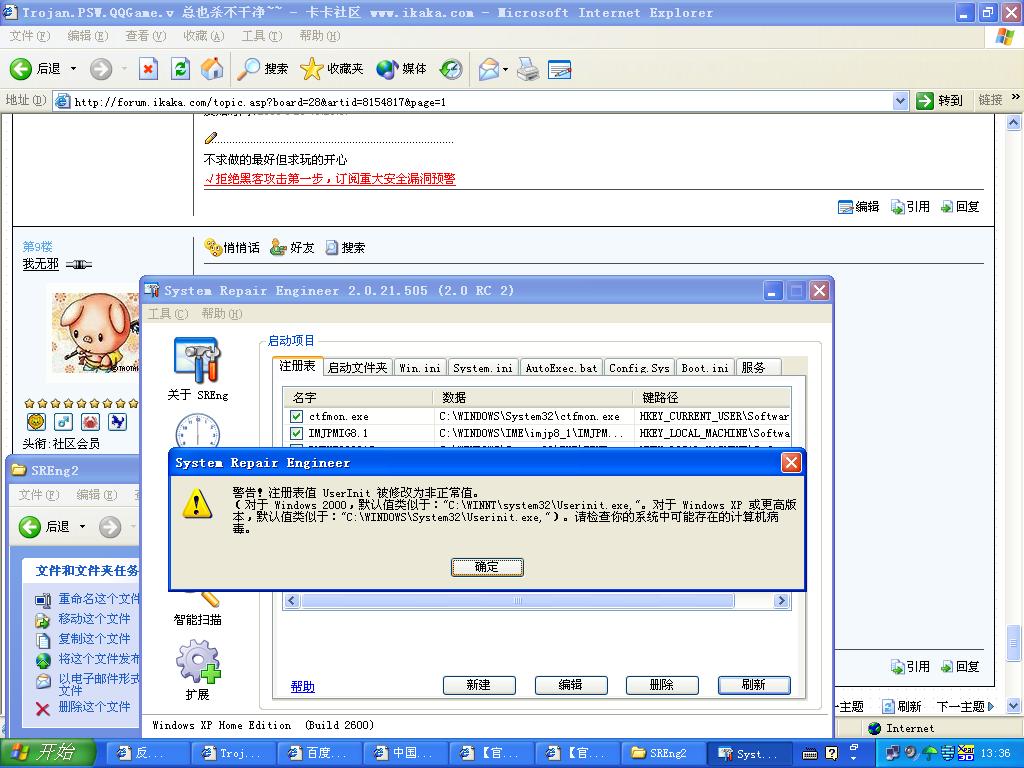Open IE 文件(F) menu
This screenshot has width=1024, height=768.
point(29,36)
